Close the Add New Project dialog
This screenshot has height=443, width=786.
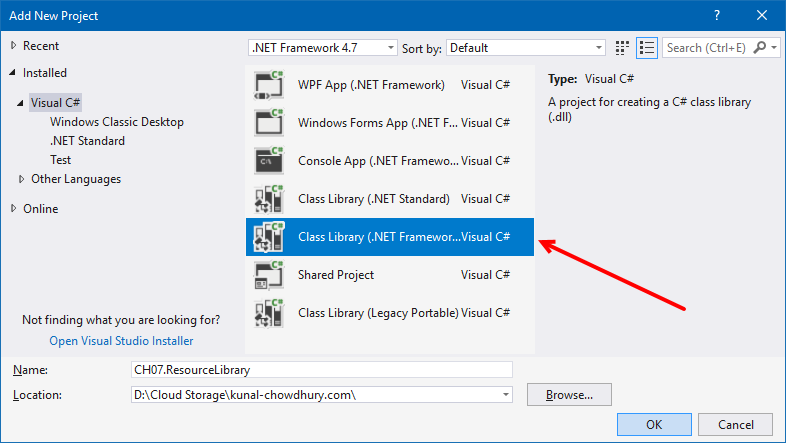point(762,16)
